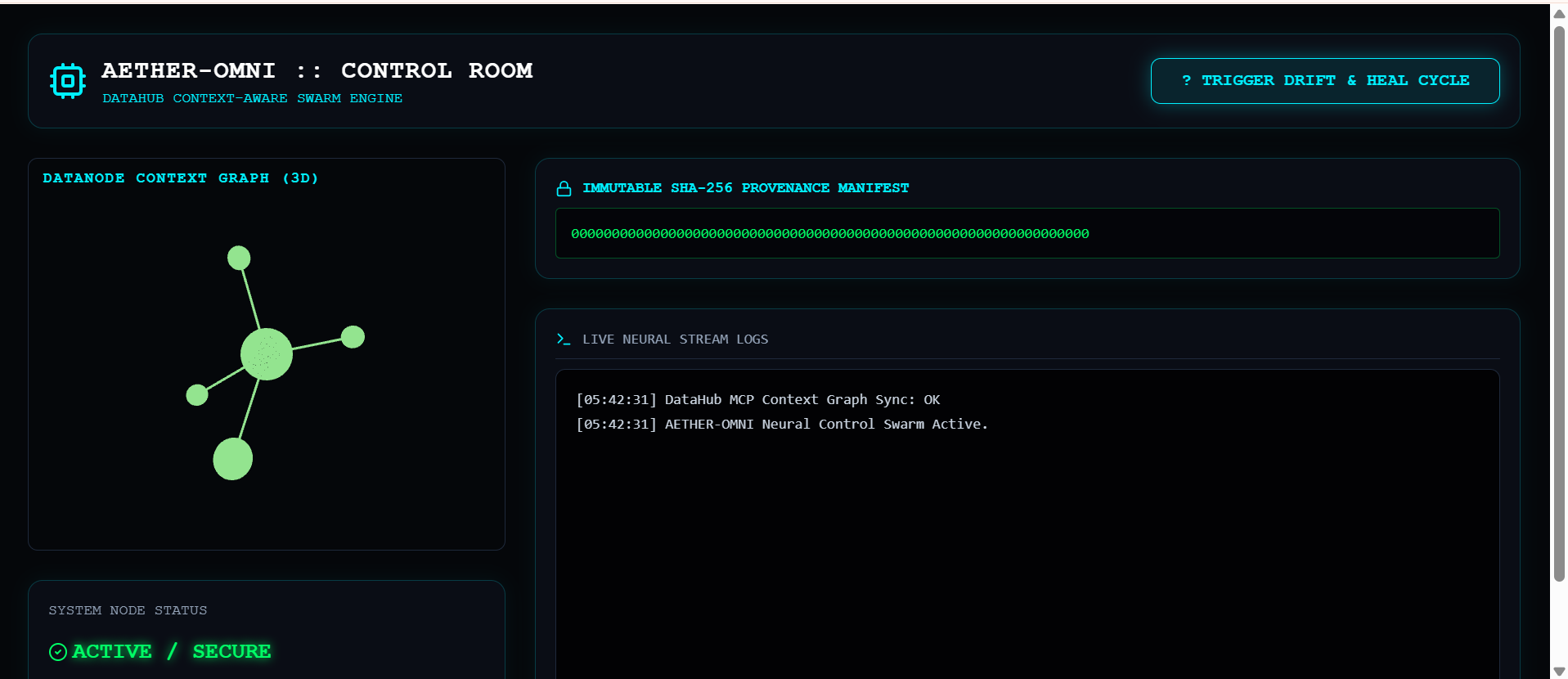Click the vertical scrollbar thumb

click(x=1559, y=304)
